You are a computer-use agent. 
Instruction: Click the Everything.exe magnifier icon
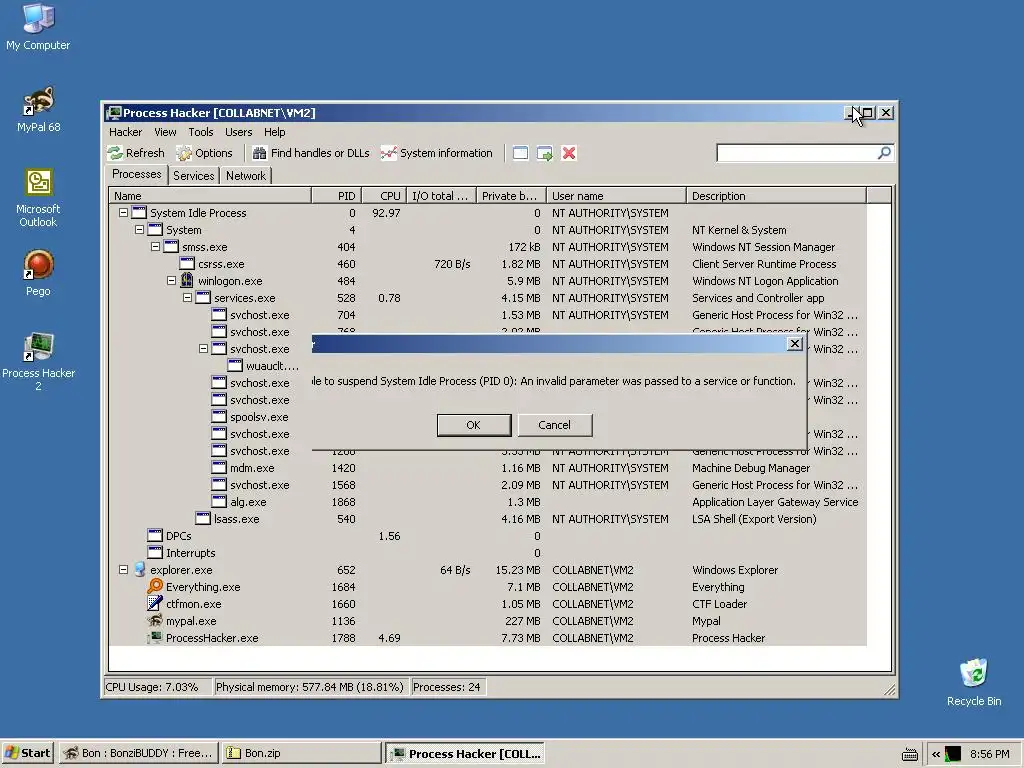155,586
